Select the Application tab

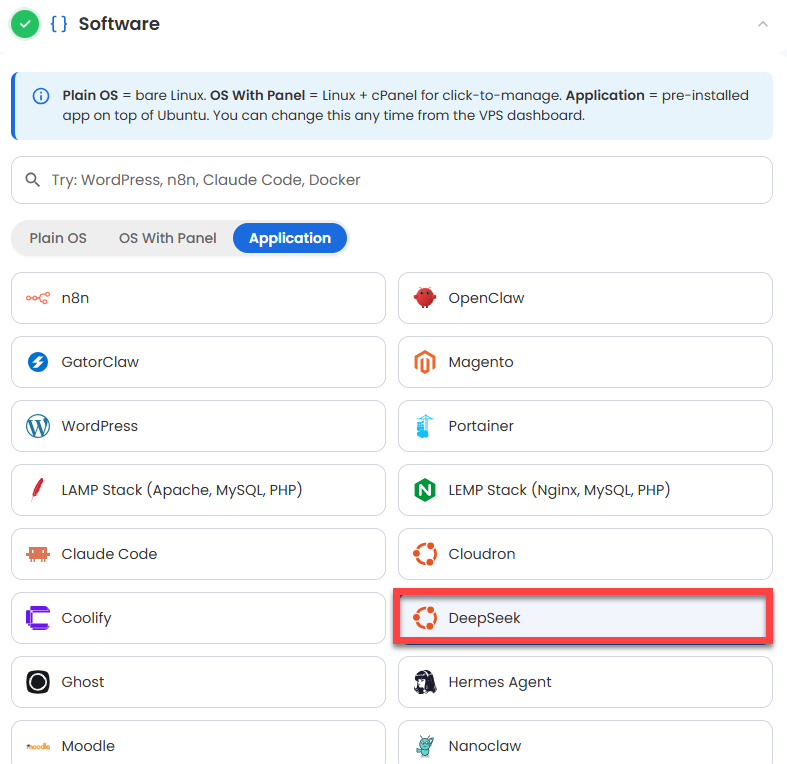290,238
